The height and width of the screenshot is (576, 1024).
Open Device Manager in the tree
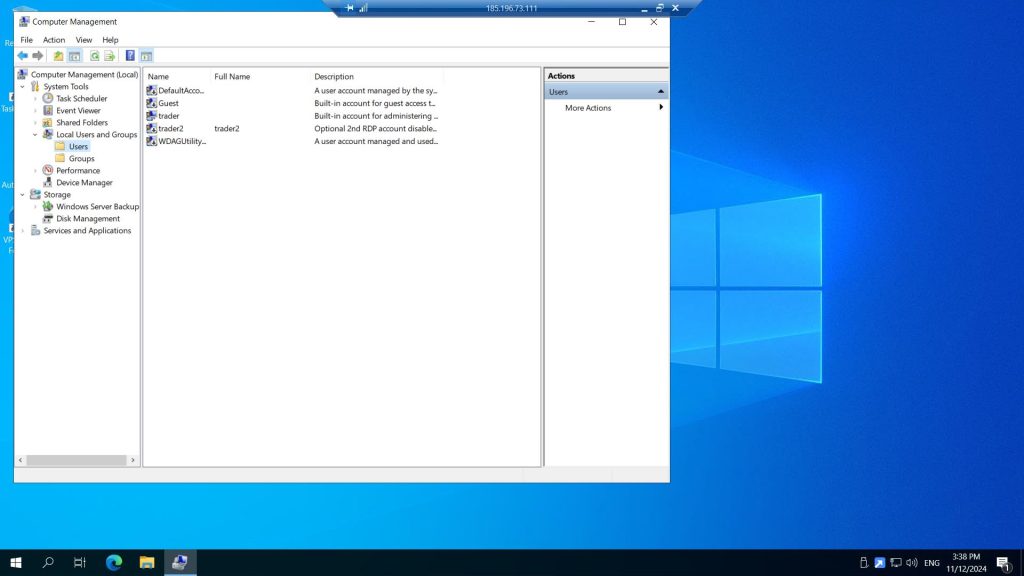click(84, 183)
